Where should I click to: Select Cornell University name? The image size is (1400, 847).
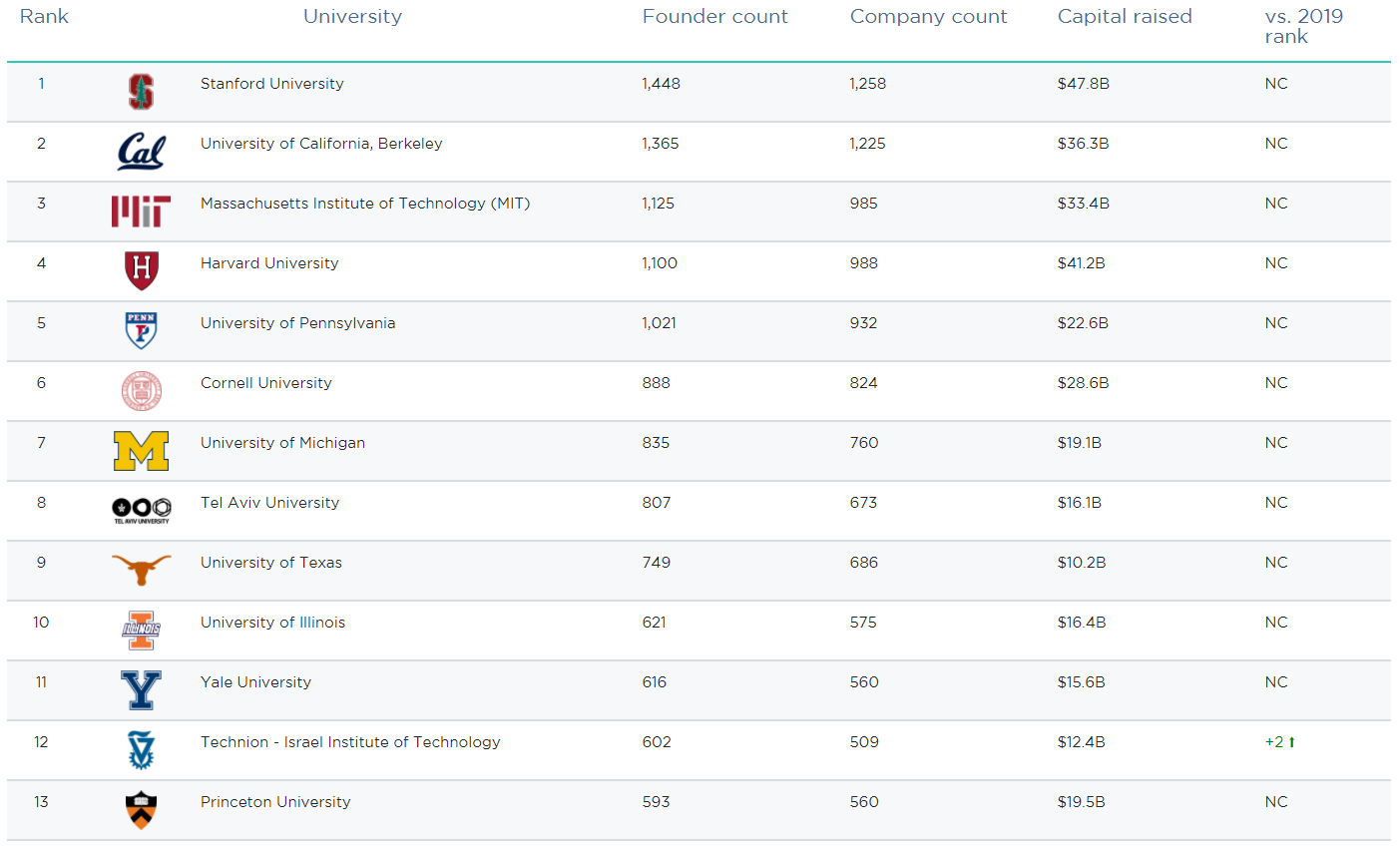coord(265,383)
